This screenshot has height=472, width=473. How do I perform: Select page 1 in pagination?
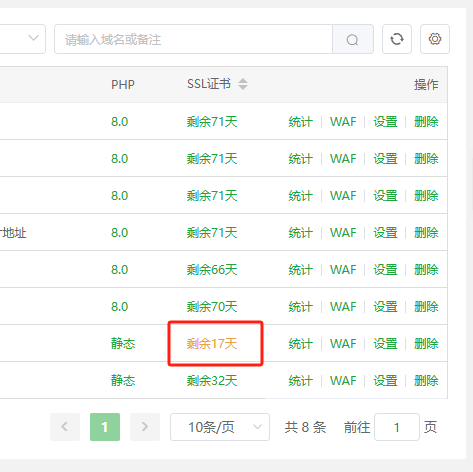coord(105,427)
